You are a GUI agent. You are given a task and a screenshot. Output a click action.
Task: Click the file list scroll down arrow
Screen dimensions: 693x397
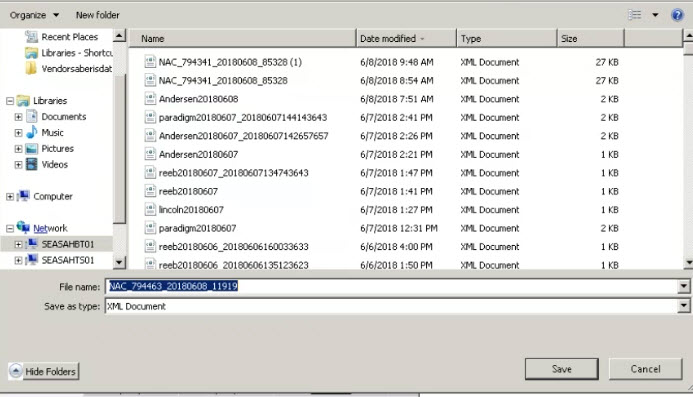[688, 263]
